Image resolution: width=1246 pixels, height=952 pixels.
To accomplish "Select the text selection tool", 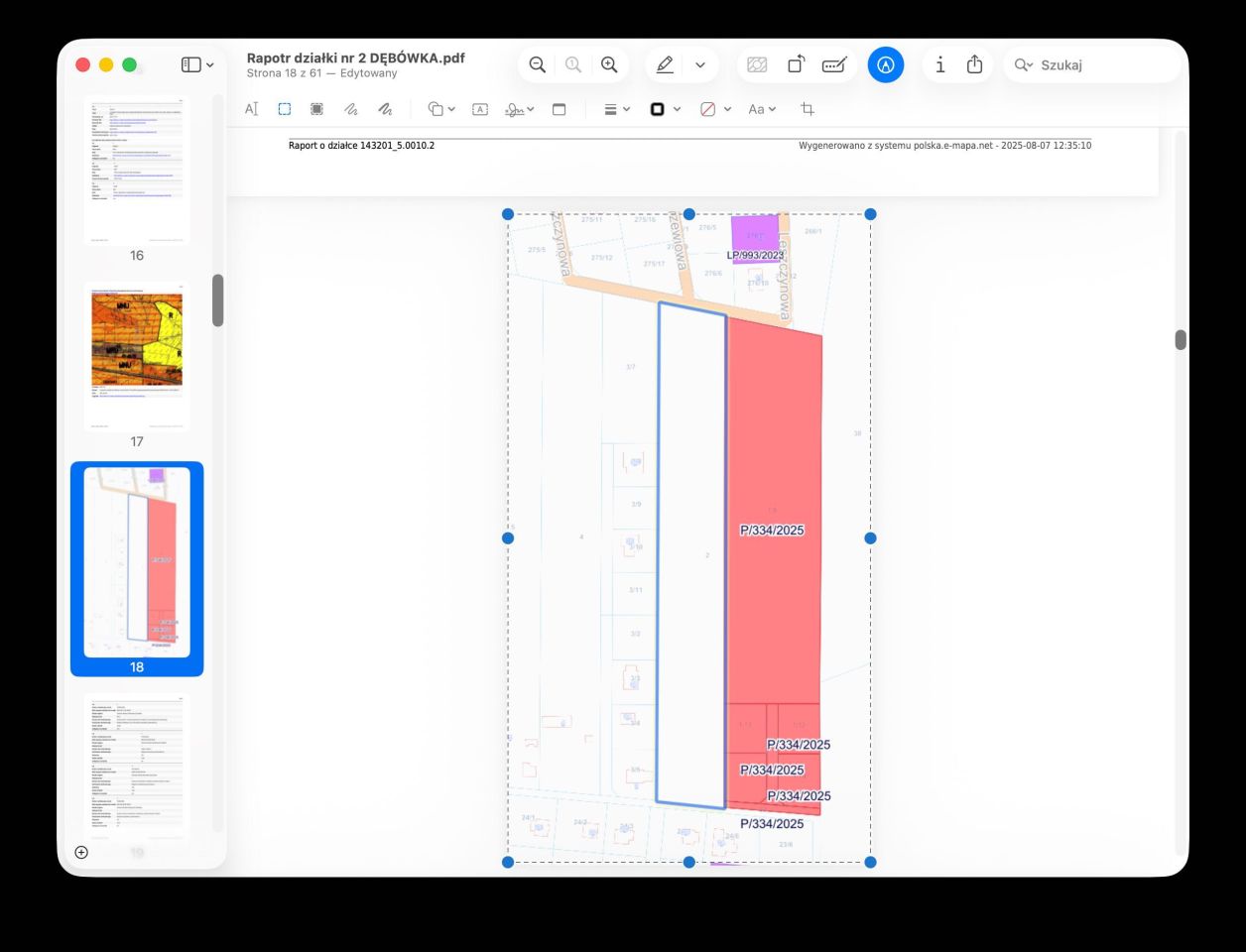I will (x=251, y=109).
